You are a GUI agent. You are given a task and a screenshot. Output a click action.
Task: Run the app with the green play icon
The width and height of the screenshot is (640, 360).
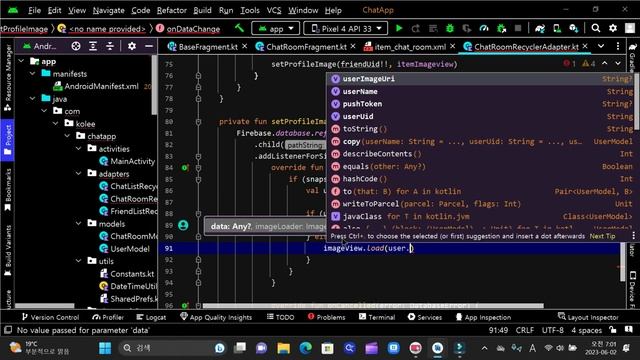point(399,28)
